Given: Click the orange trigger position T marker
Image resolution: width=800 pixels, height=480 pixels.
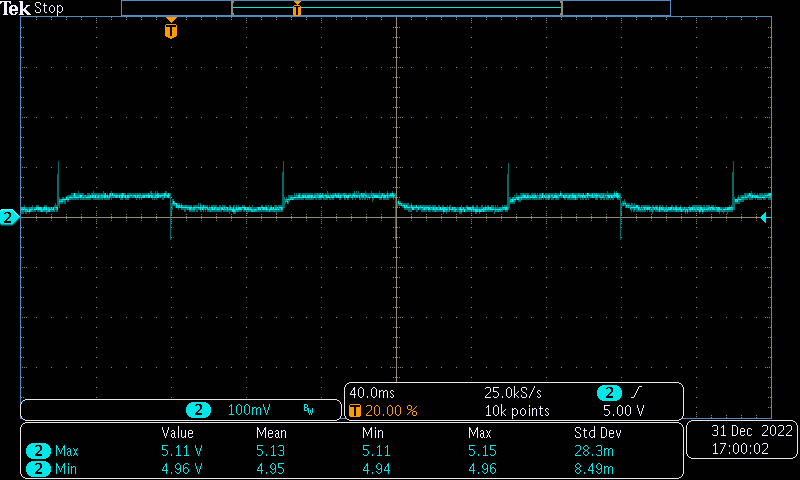Looking at the screenshot, I should [x=171, y=30].
